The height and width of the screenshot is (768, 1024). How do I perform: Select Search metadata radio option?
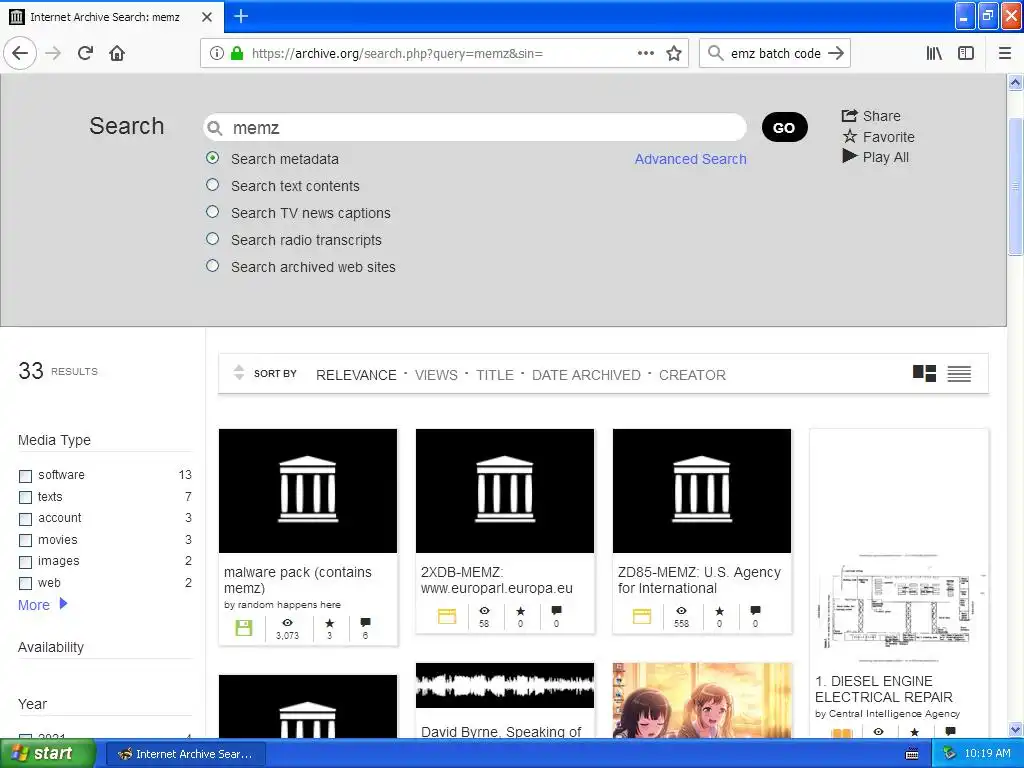point(212,158)
